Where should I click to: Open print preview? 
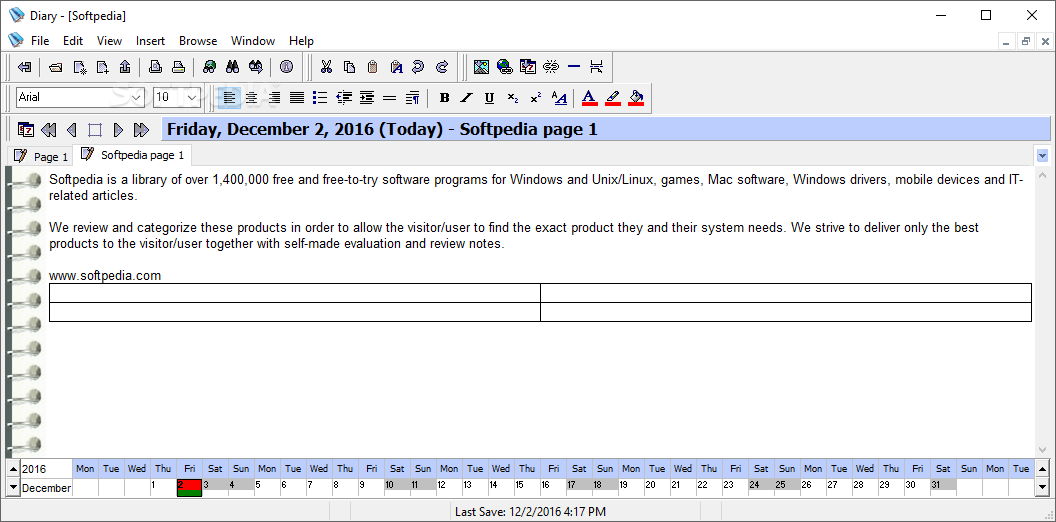coord(155,67)
